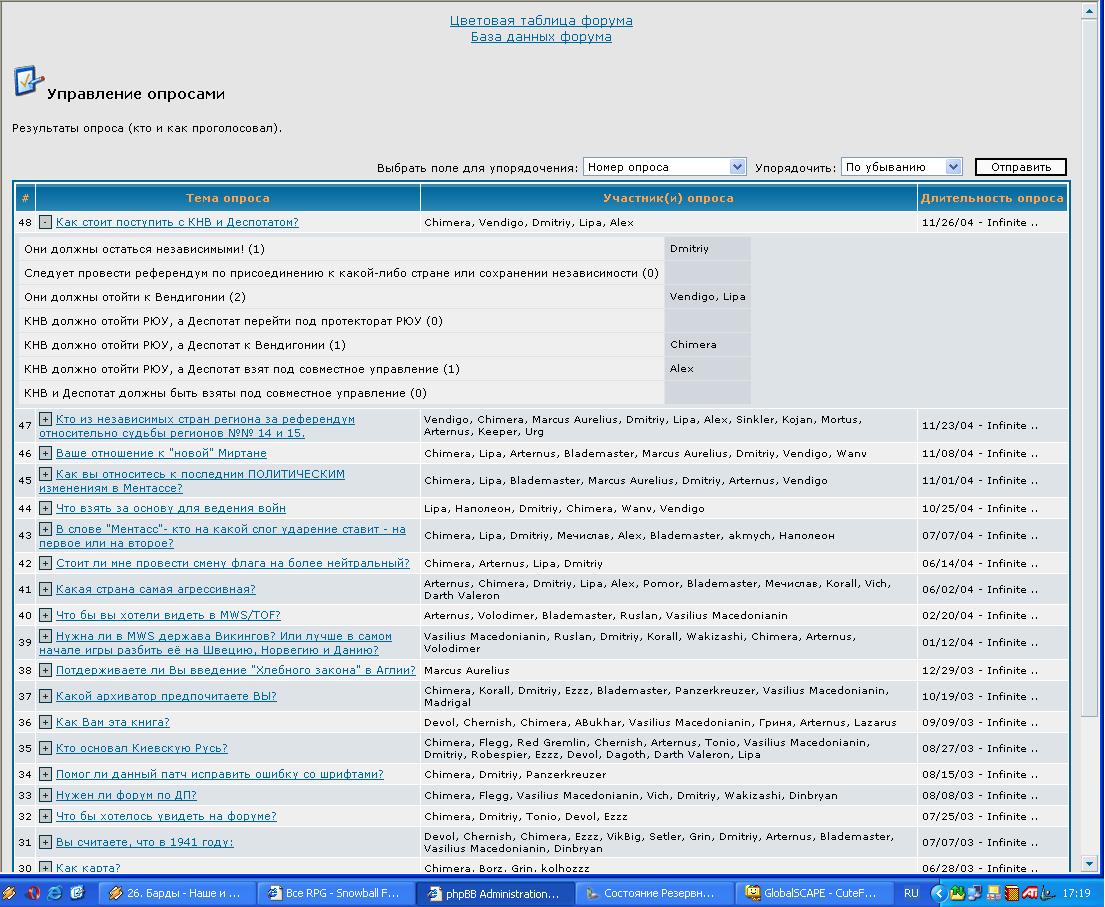Viewport: 1105px width, 907px height.
Task: Open poll link 'Как Вам эта книга?'
Action: click(x=112, y=722)
